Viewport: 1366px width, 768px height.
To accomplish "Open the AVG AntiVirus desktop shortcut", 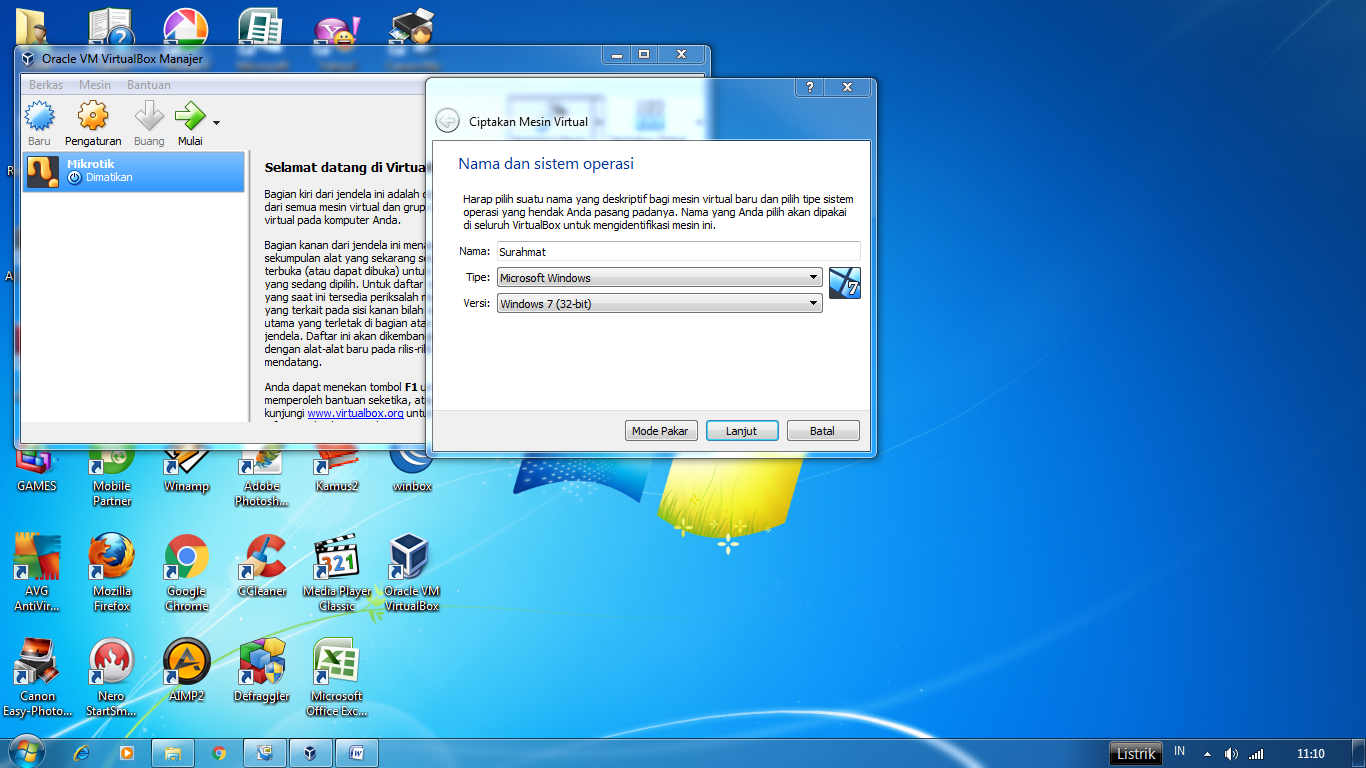I will [36, 572].
